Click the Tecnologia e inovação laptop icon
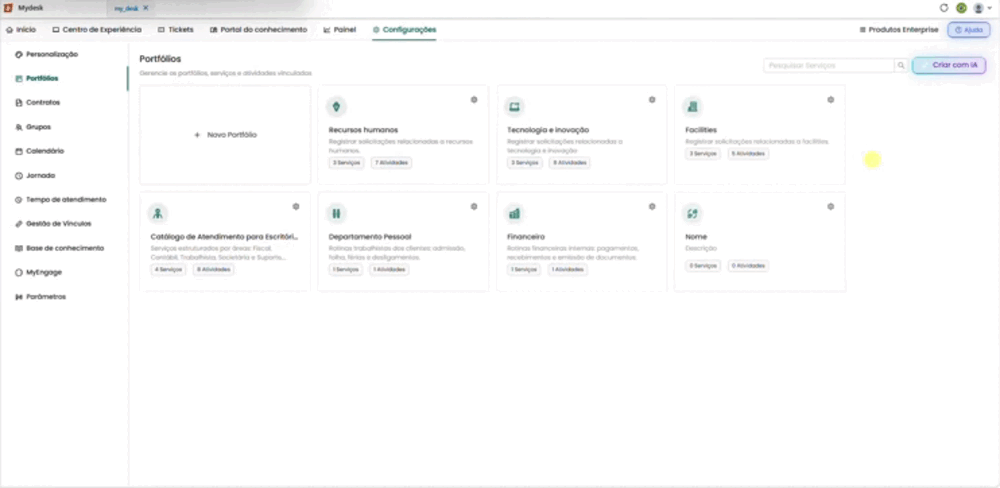This screenshot has width=1000, height=488. 514,107
